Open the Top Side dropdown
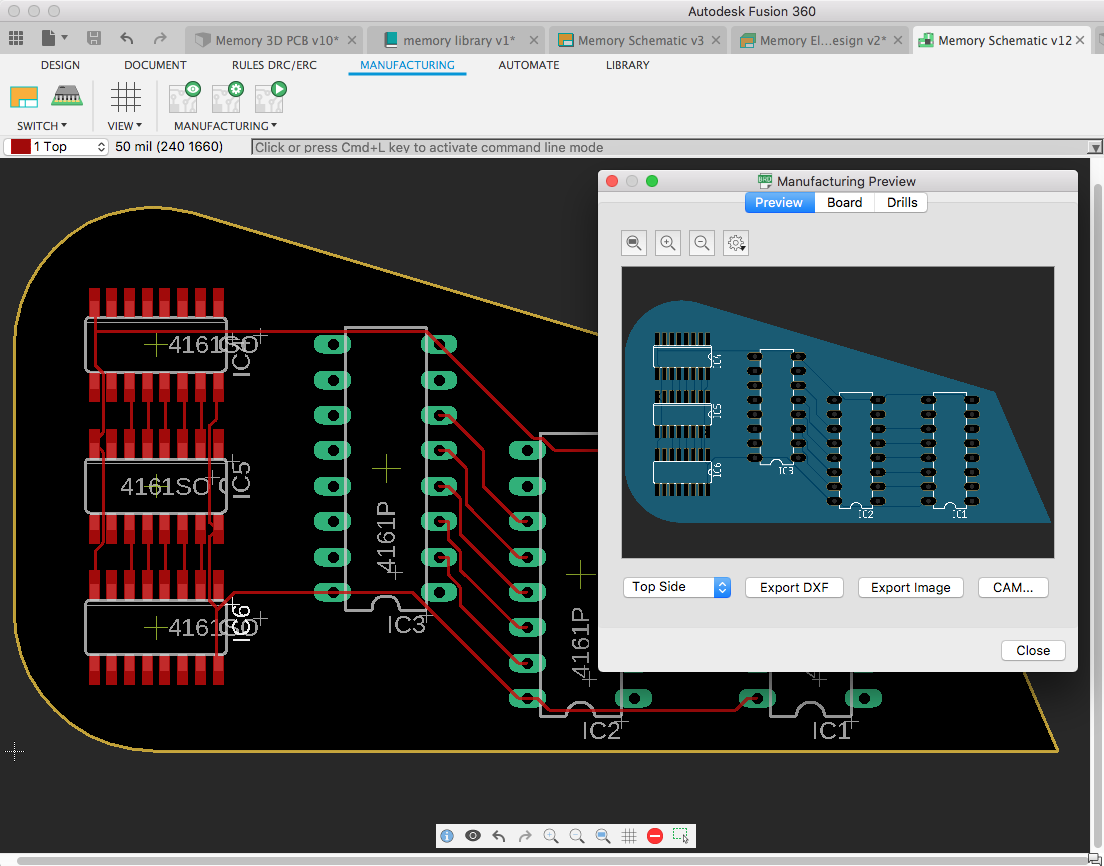The image size is (1104, 866). tap(676, 587)
